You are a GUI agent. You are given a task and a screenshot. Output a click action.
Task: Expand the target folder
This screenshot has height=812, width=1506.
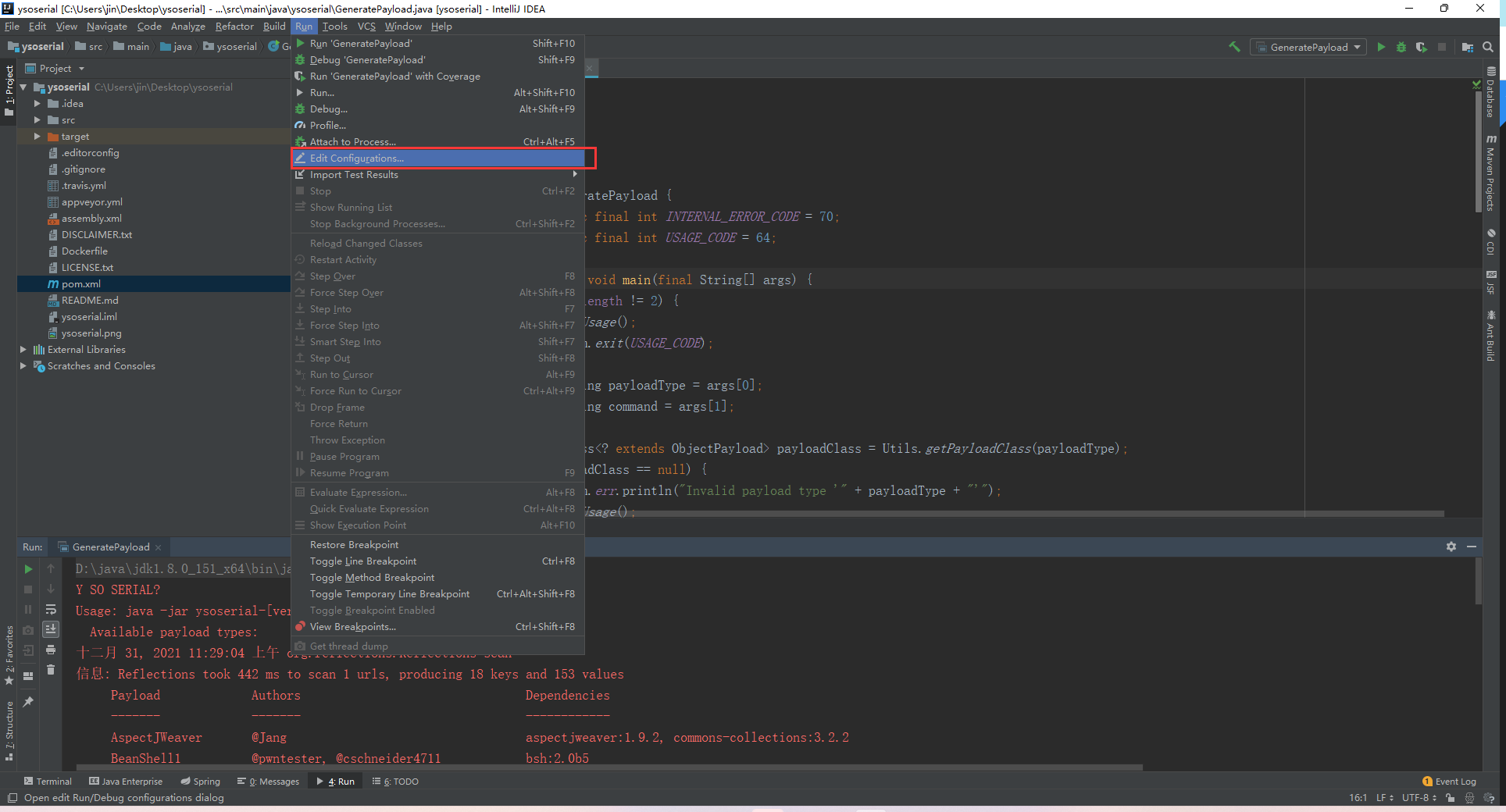point(37,137)
